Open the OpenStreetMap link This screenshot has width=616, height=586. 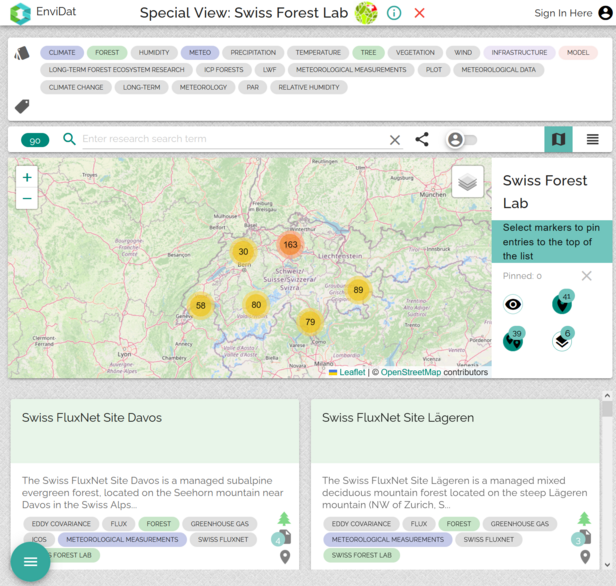pos(411,372)
